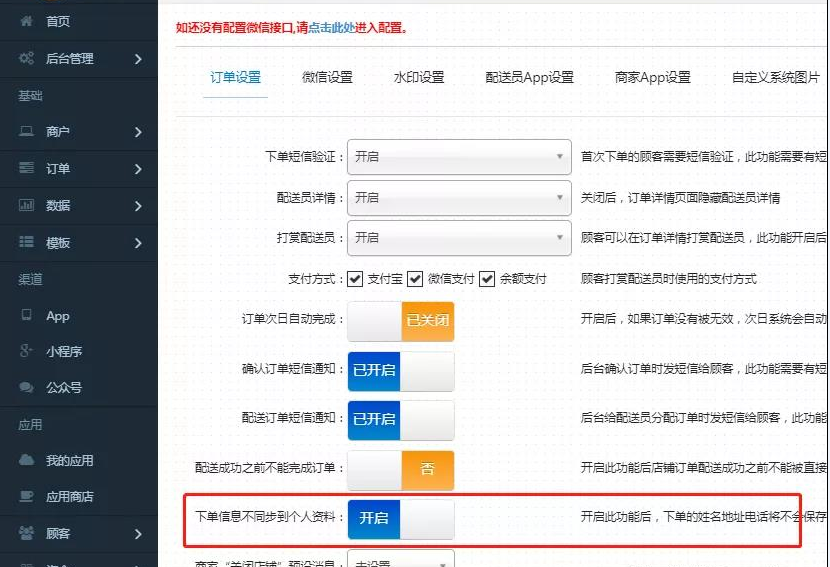
Task: Open the 下单短信验证 dropdown
Action: [x=459, y=157]
